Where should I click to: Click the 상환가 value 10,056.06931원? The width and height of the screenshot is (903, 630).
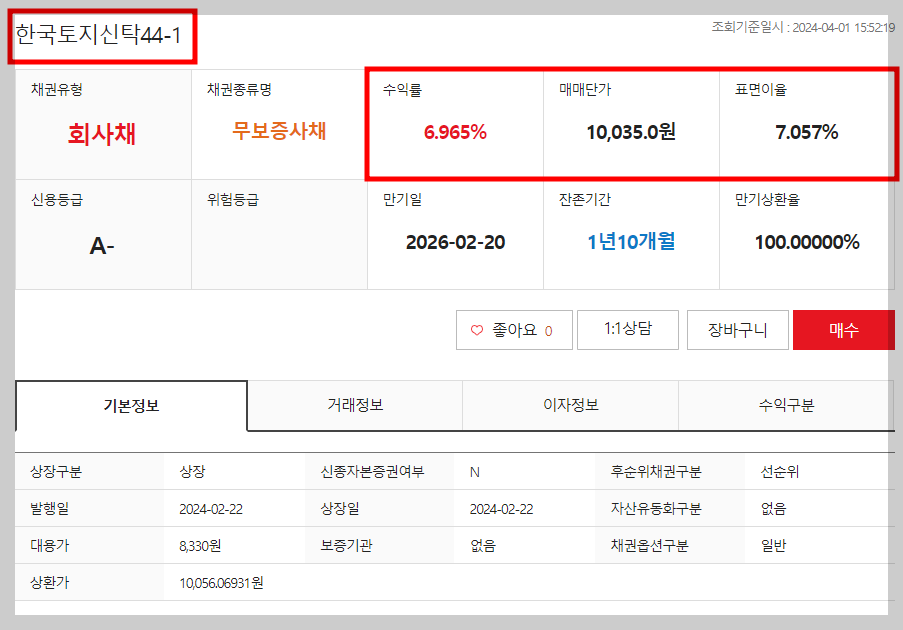[221, 583]
